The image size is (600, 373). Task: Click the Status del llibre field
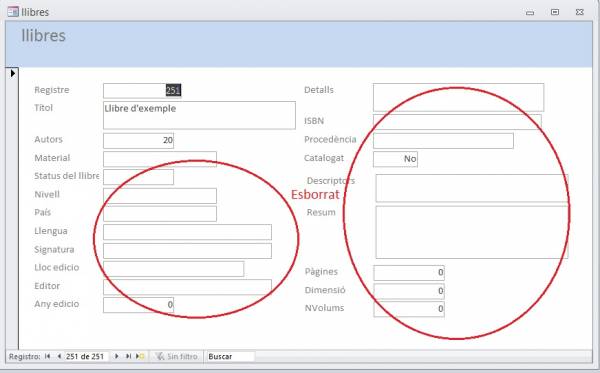139,177
